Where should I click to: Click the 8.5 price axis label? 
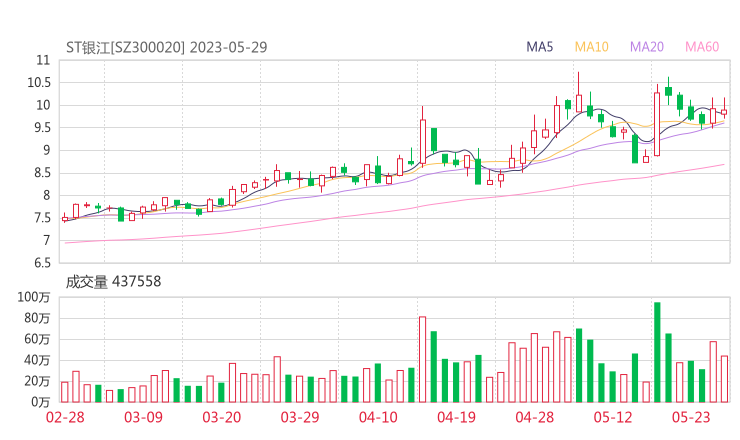[x=38, y=173]
